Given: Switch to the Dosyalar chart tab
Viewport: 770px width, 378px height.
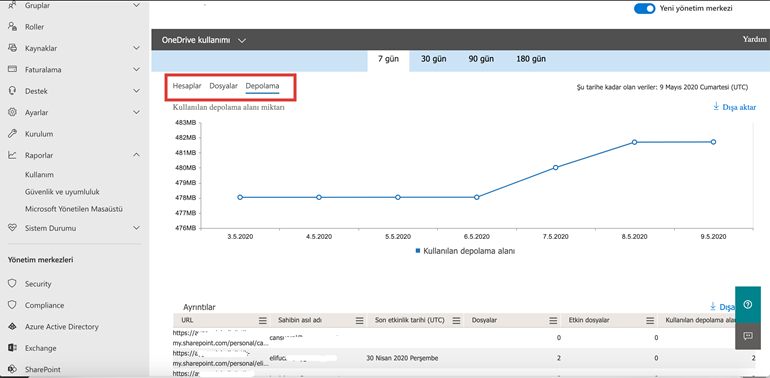Looking at the screenshot, I should point(223,86).
